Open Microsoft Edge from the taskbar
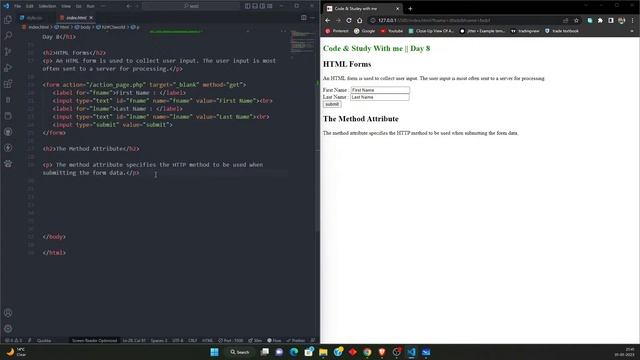This screenshot has height=360, width=640. point(293,352)
